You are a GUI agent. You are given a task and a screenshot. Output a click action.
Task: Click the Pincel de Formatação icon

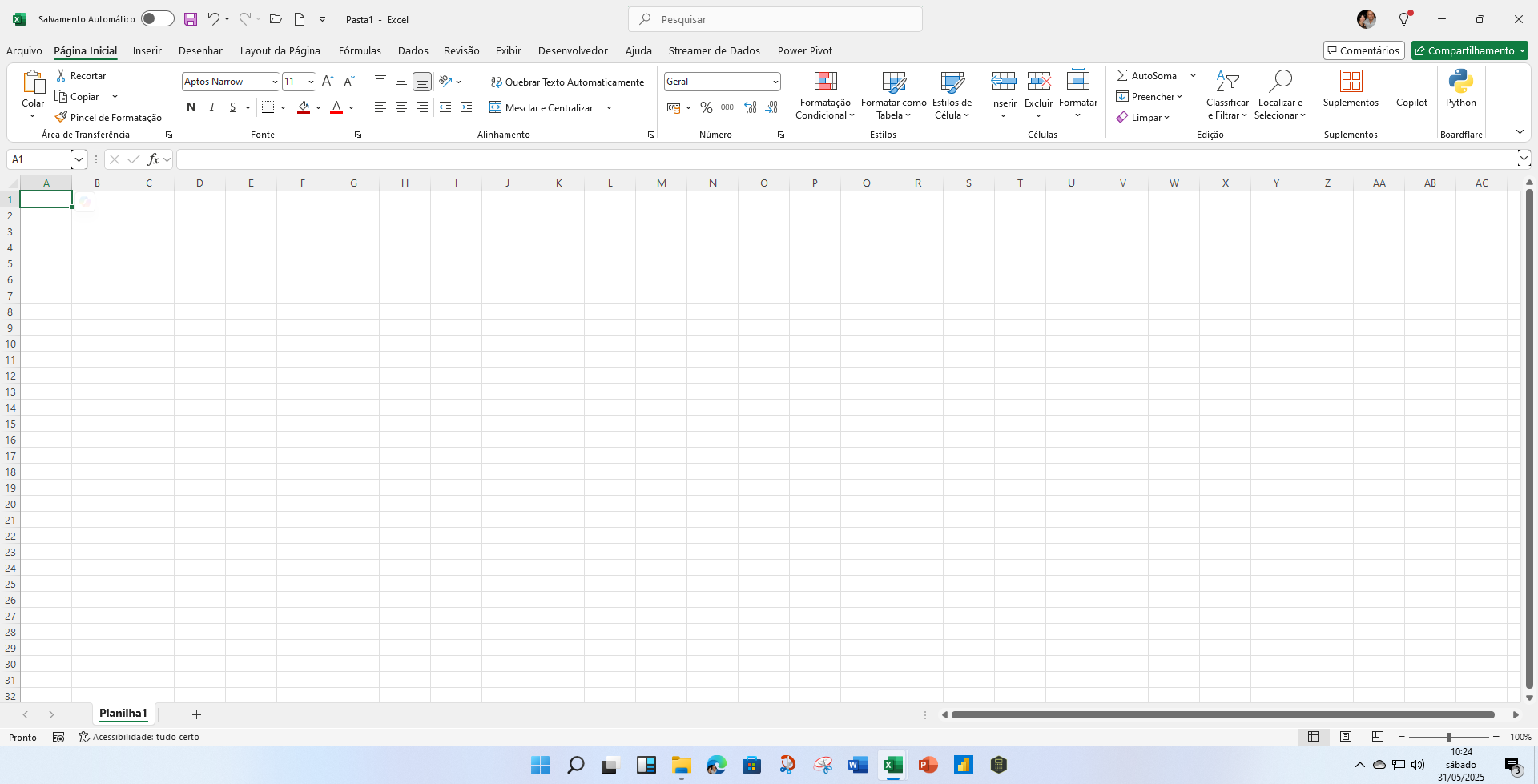61,117
